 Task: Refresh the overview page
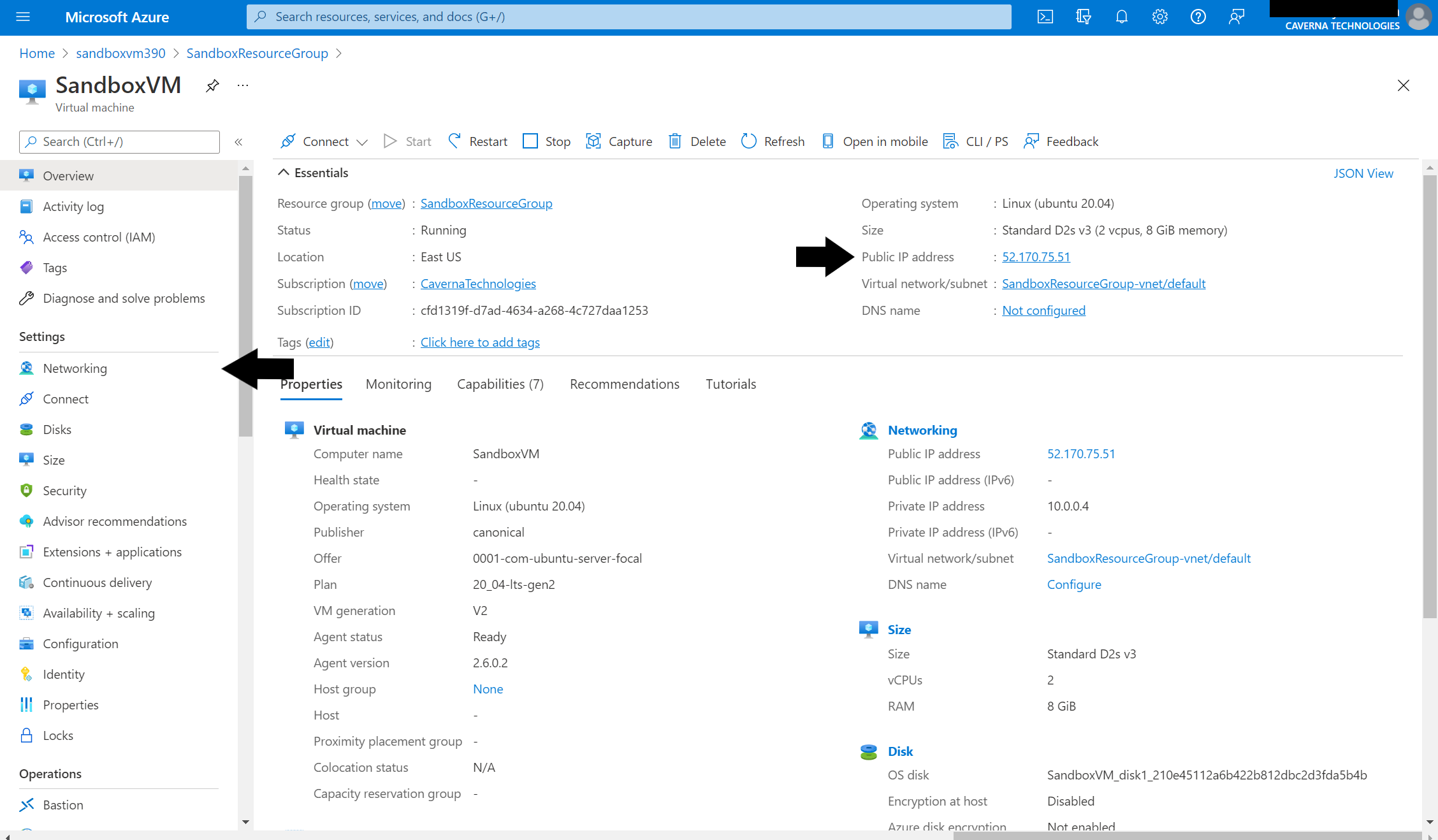click(x=773, y=141)
